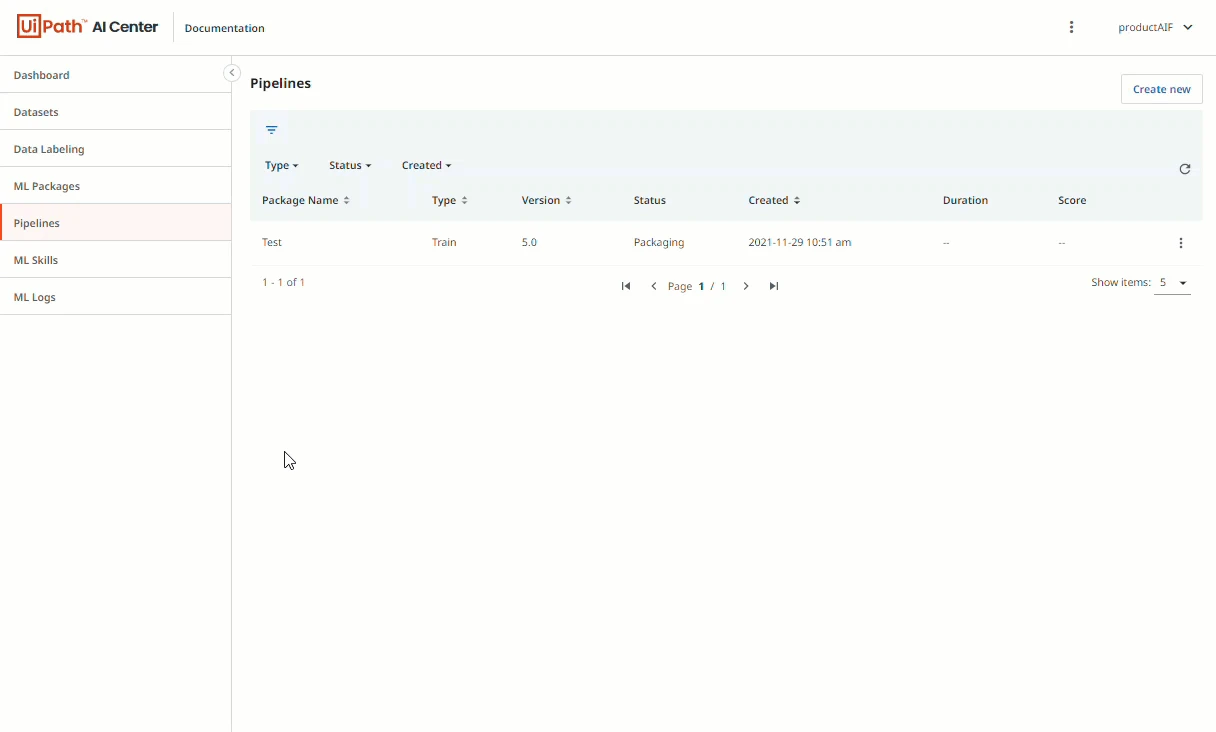Click the Pipelines page heading
Viewport: 1216px width, 732px height.
coord(280,83)
